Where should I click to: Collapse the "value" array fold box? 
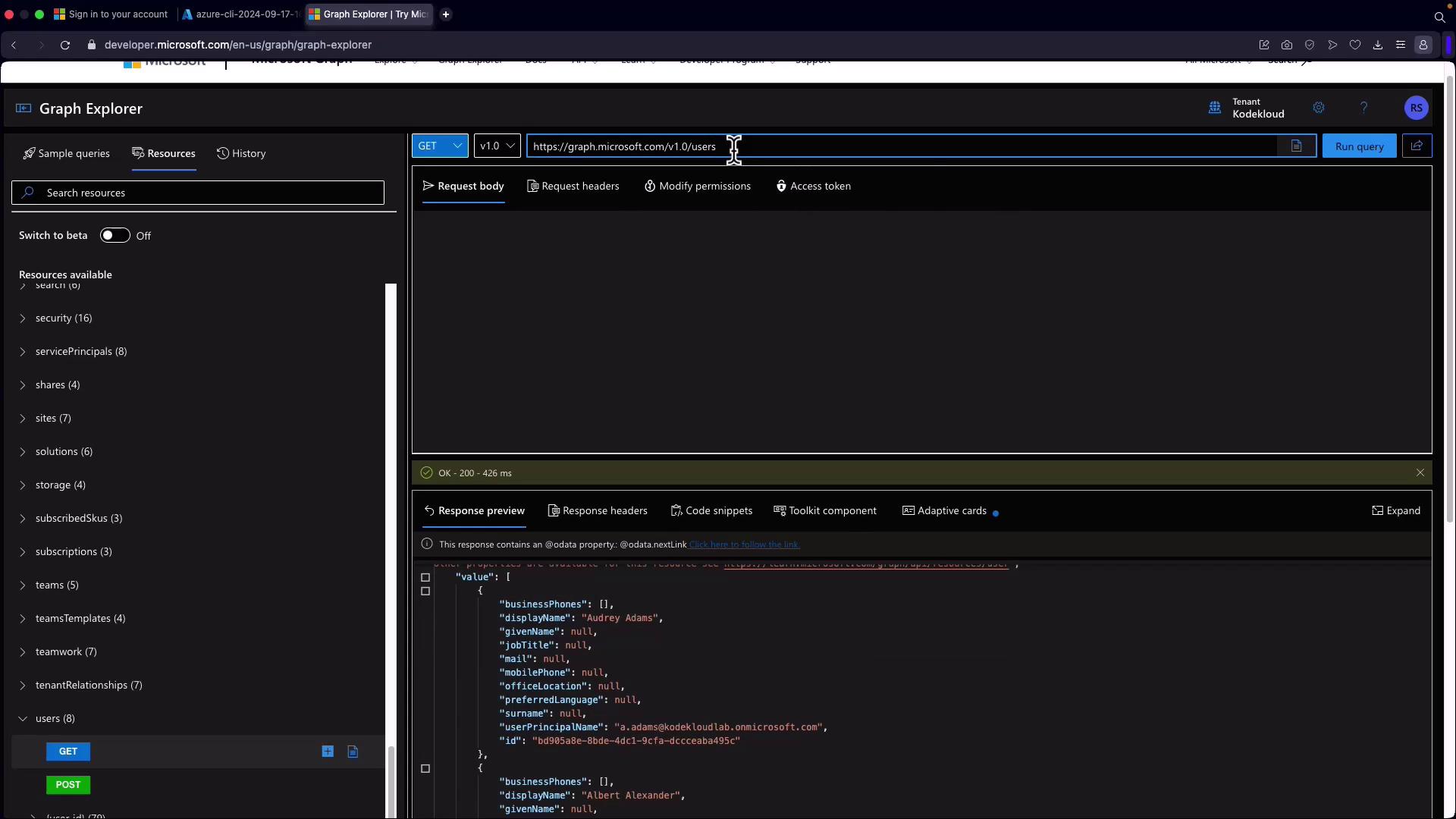[425, 578]
